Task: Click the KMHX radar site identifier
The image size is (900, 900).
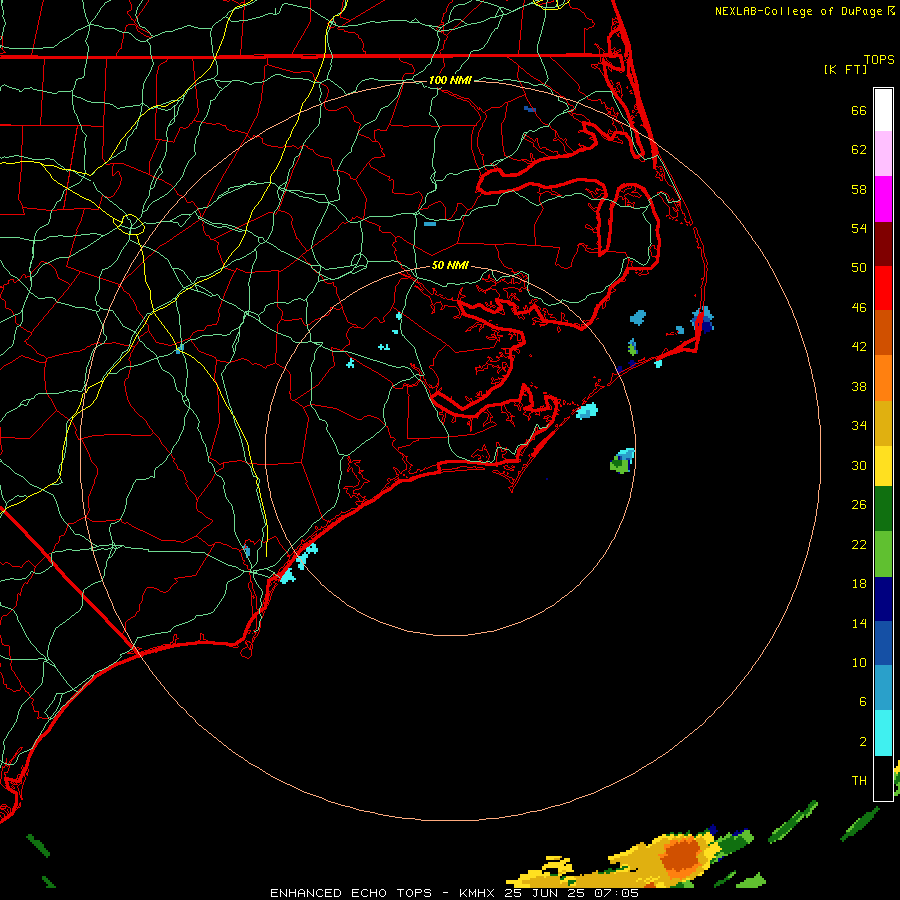Action: (476, 893)
